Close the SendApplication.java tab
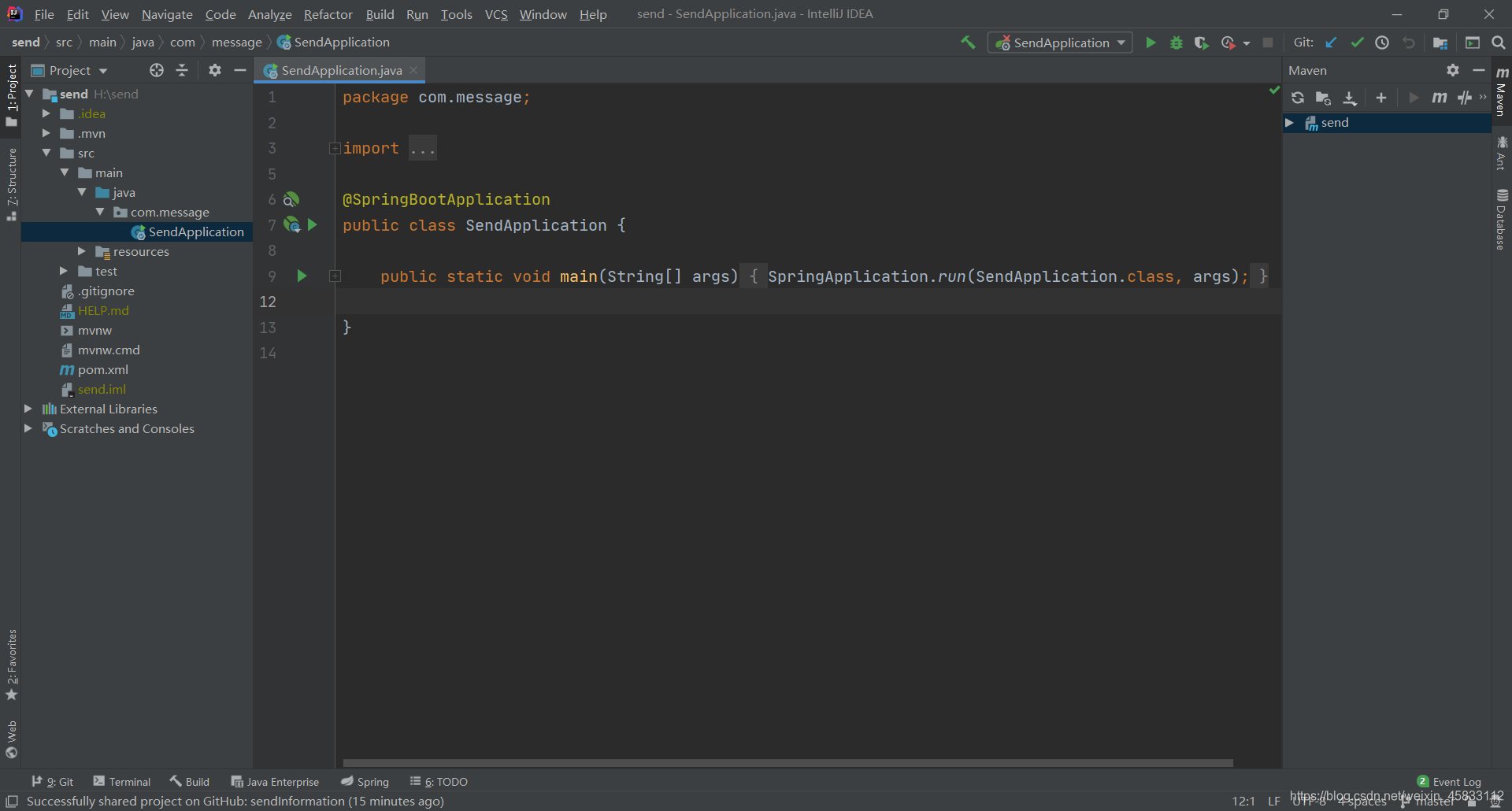Screen dimensions: 1512x811 click(413, 70)
